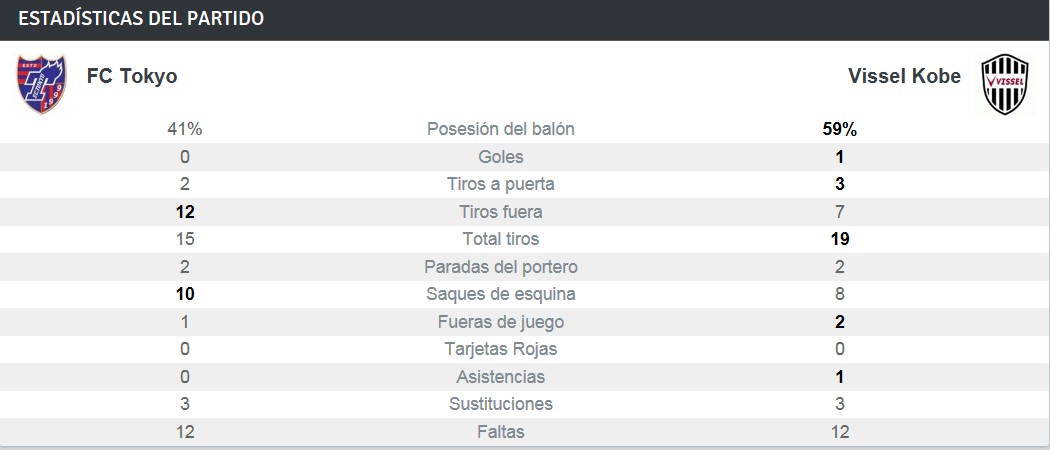This screenshot has height=450, width=1050.
Task: Click the Tiros a puerta label
Action: tap(500, 184)
